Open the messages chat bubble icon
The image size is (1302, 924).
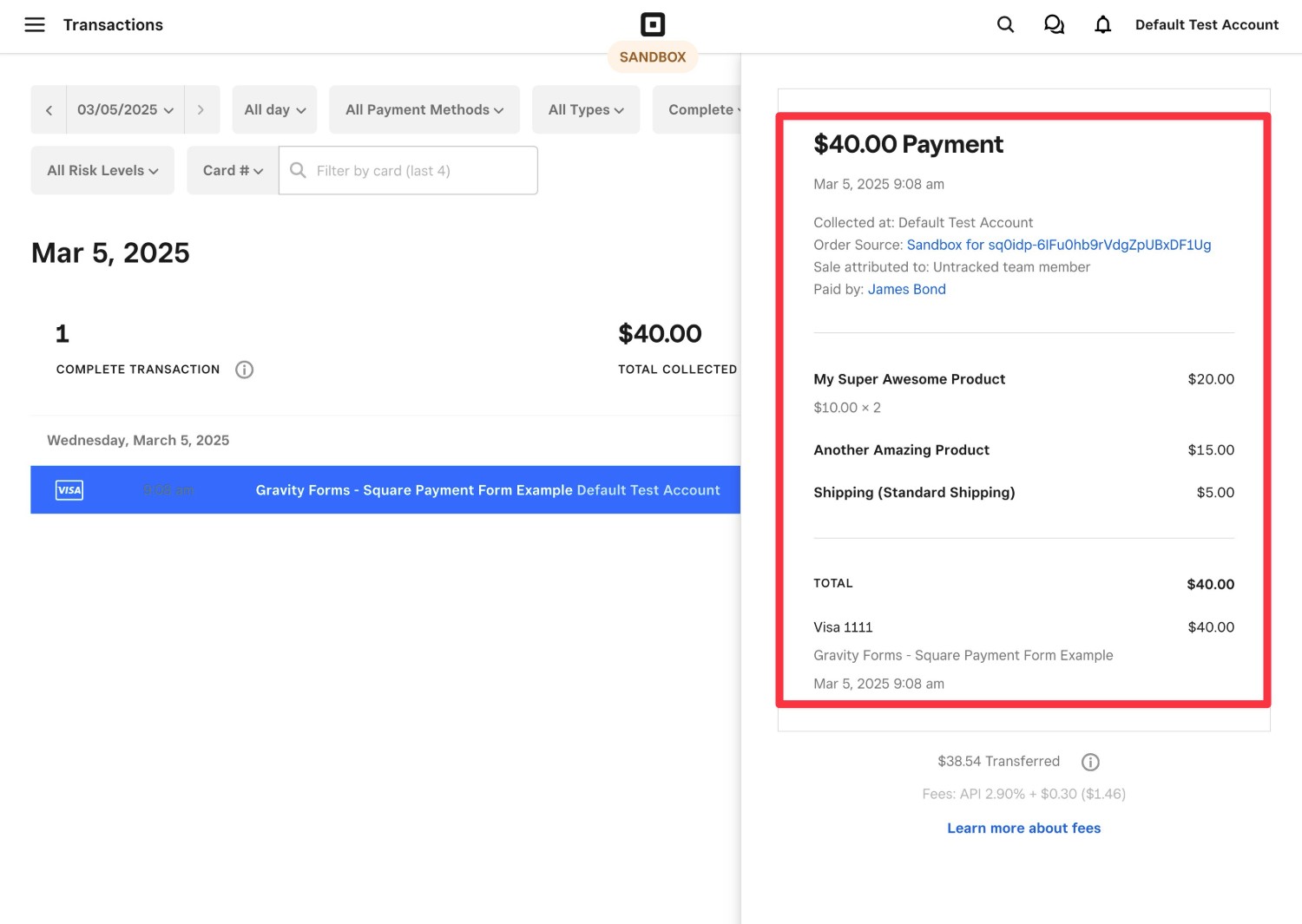1054,24
